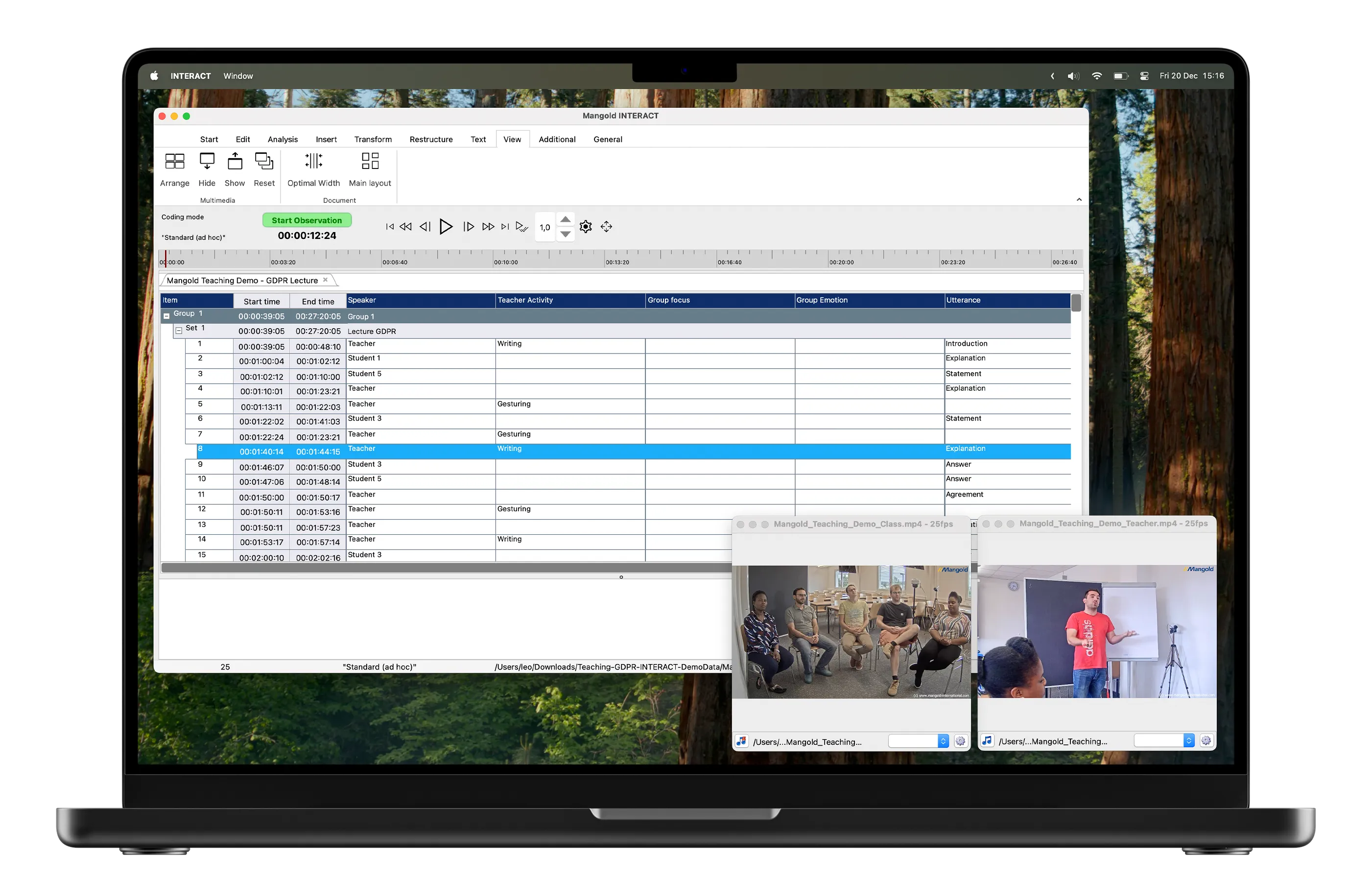Step one frame forward
This screenshot has height=882, width=1372.
pyautogui.click(x=469, y=227)
